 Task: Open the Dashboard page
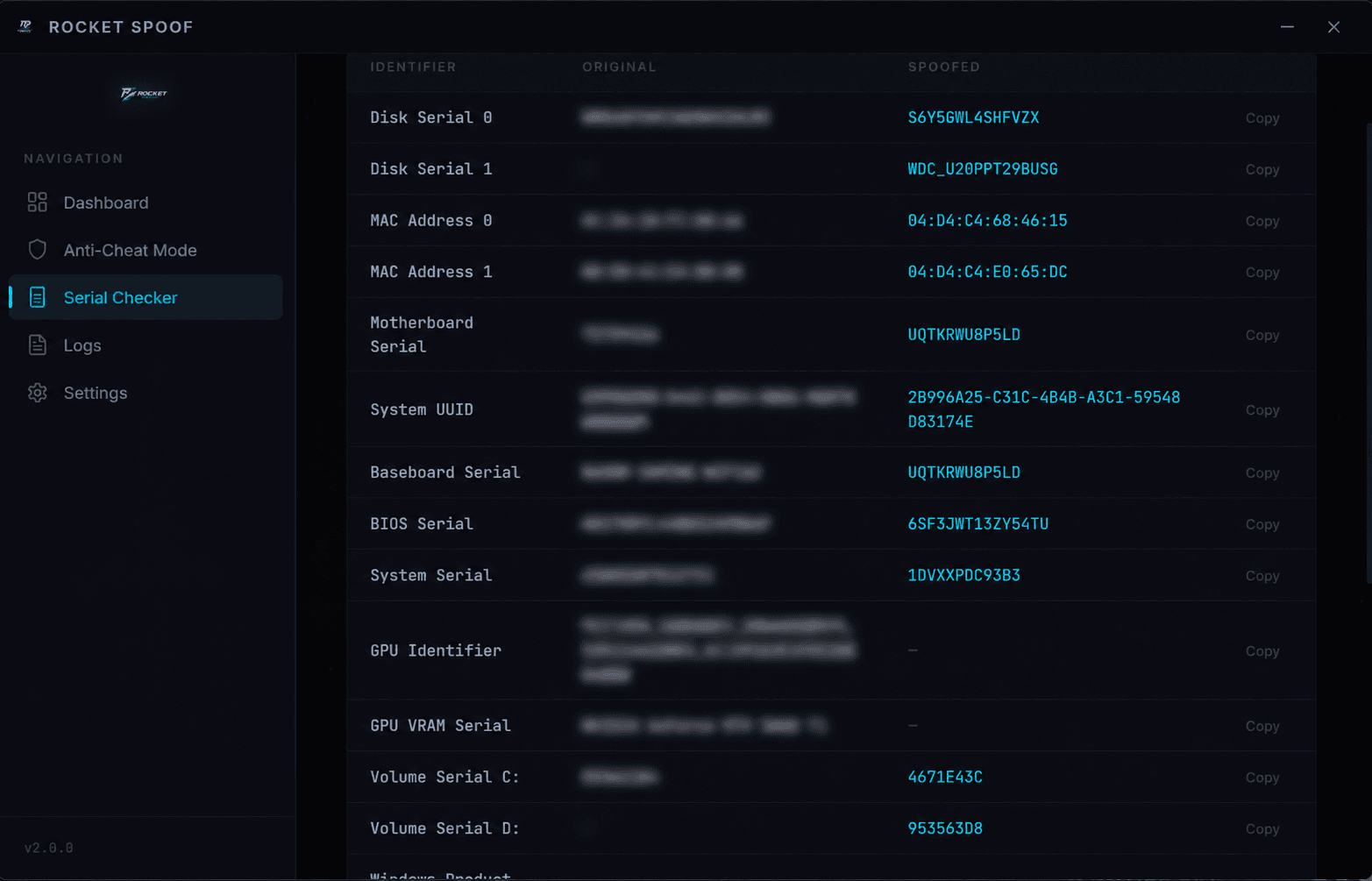146,202
